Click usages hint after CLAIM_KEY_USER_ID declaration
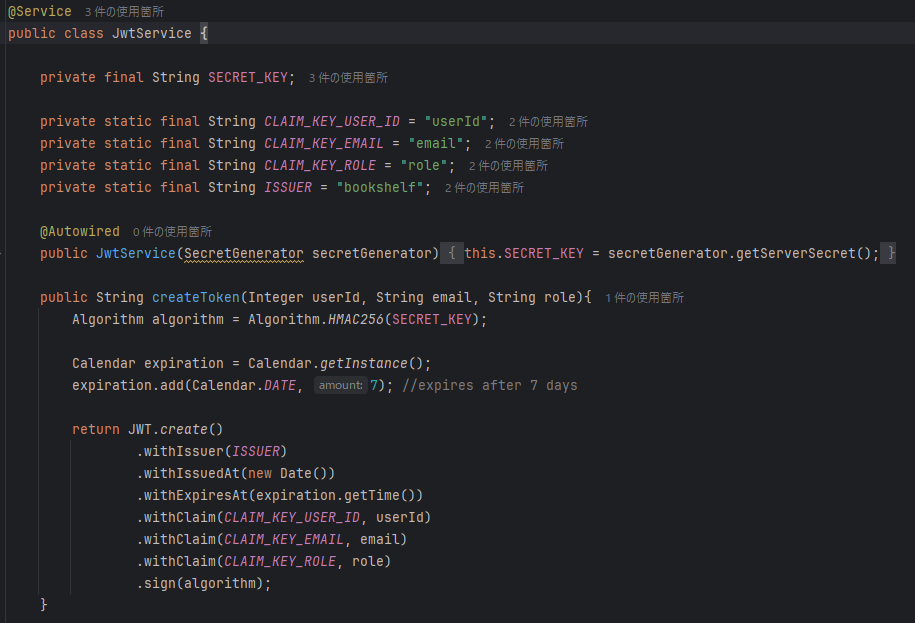Image resolution: width=915 pixels, height=623 pixels. click(x=548, y=121)
